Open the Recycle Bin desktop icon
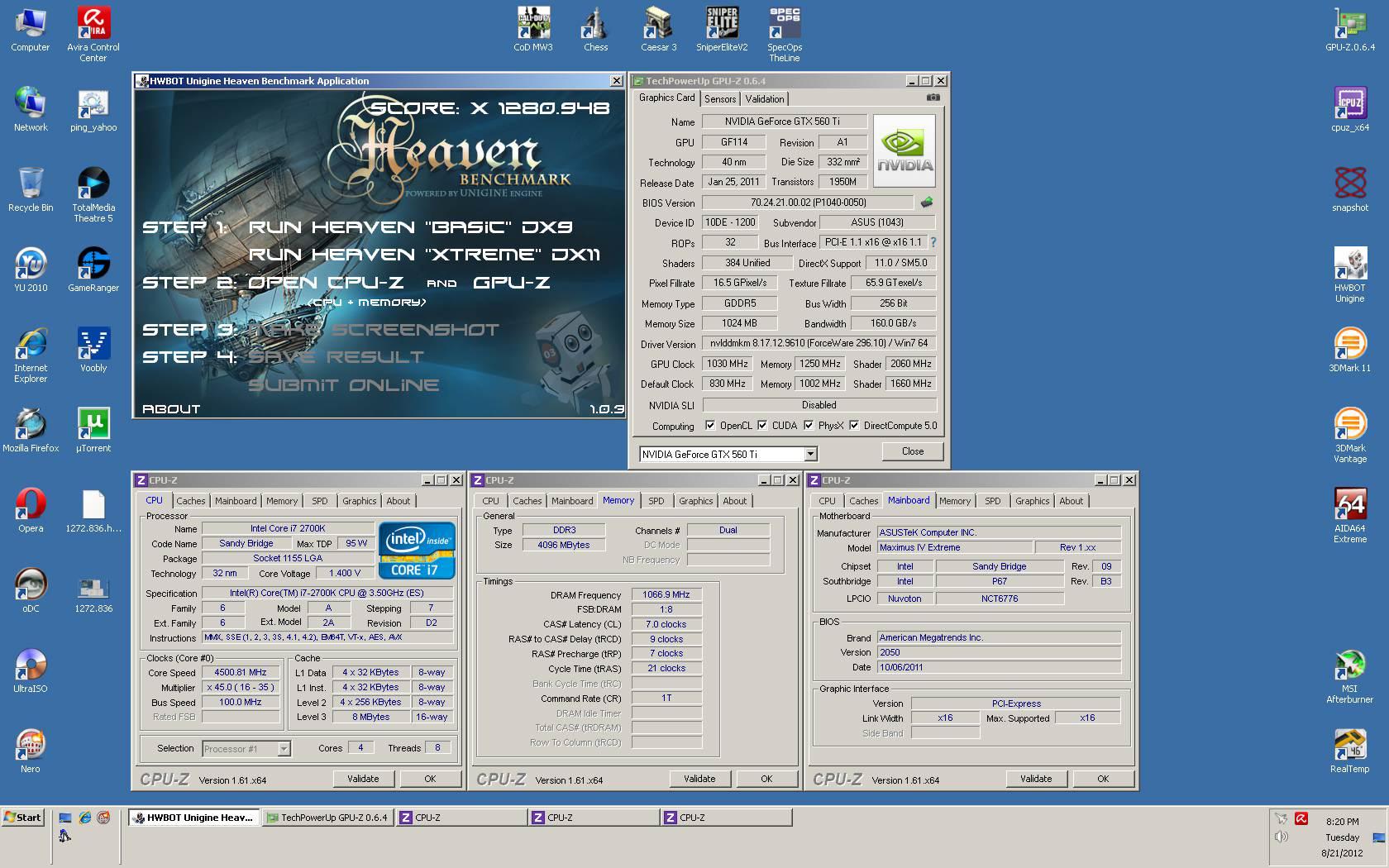This screenshot has width=1389, height=868. [31, 189]
